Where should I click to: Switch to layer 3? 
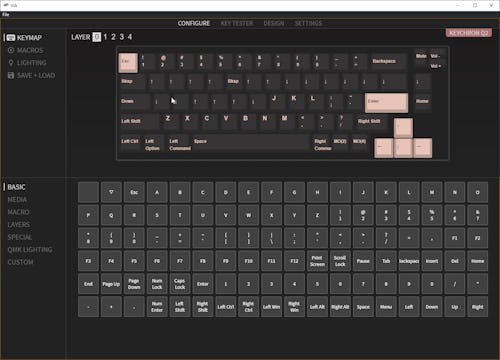[122, 37]
